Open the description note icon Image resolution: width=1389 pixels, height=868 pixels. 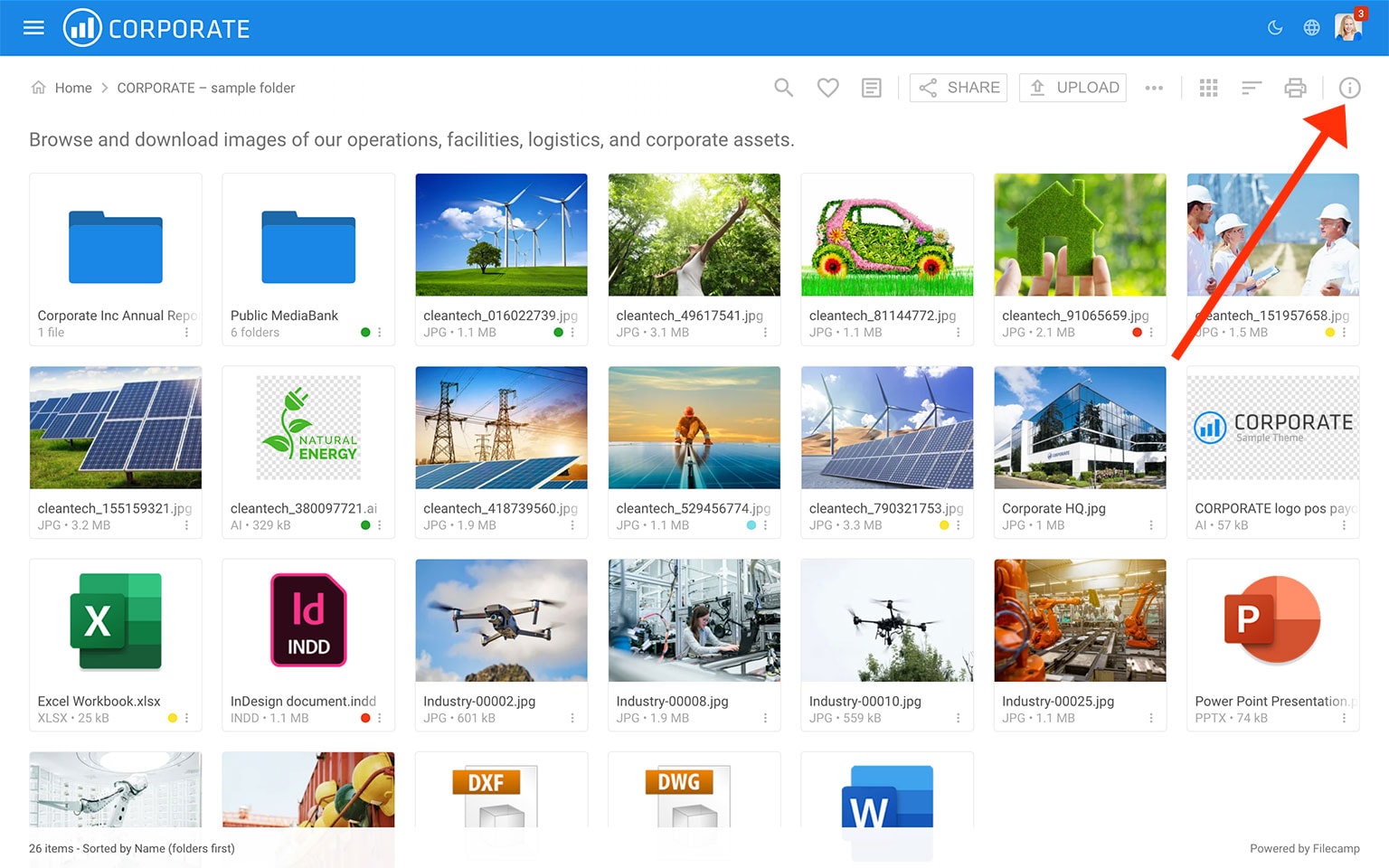[x=872, y=88]
